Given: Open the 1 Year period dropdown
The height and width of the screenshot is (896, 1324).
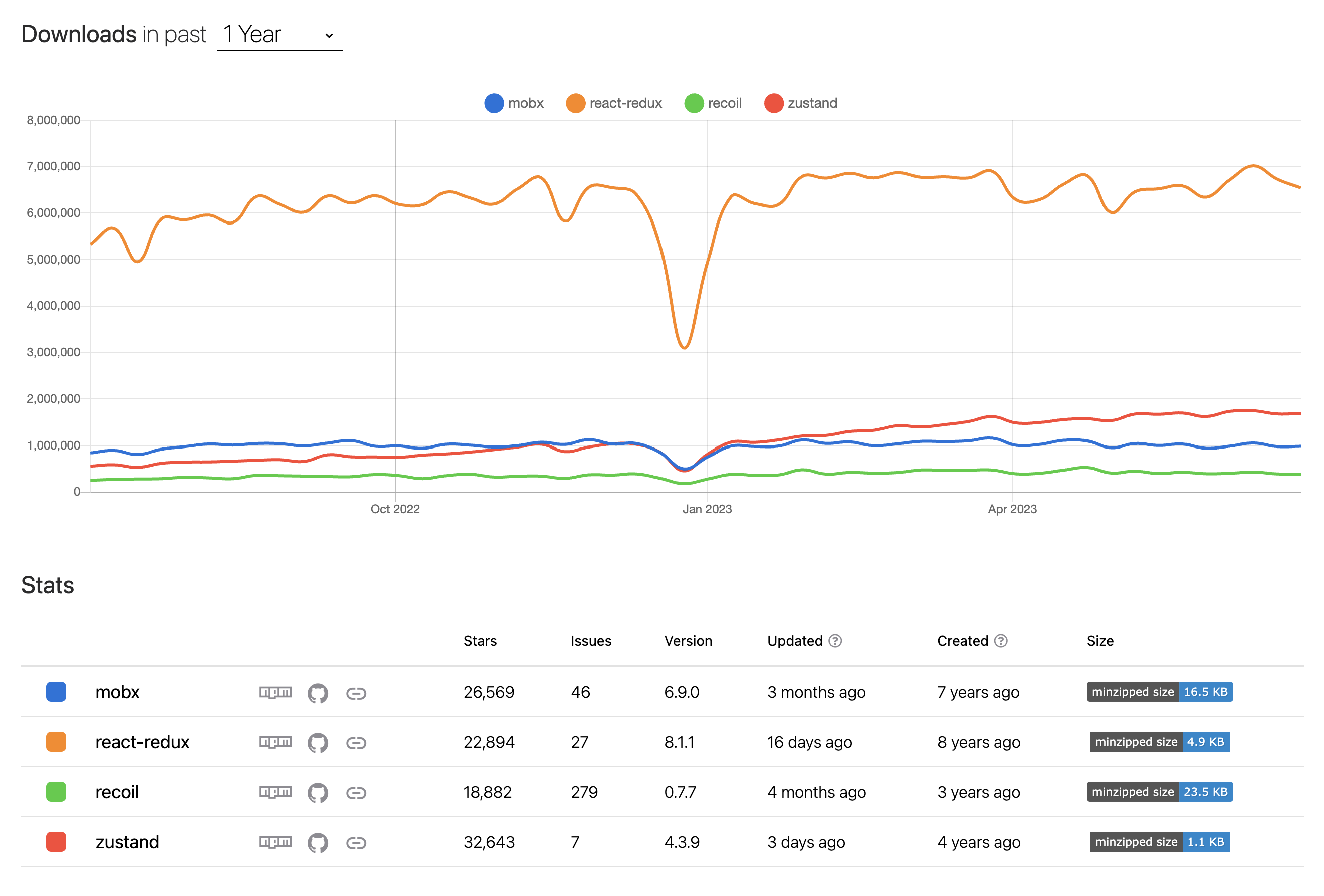Looking at the screenshot, I should pos(279,35).
